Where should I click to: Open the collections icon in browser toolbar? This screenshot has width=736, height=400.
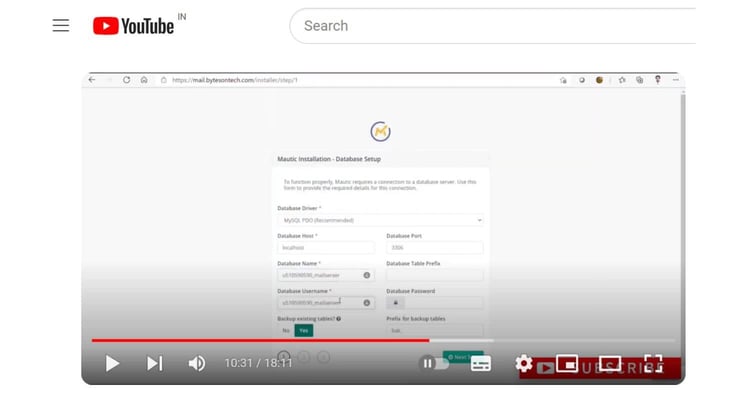tap(639, 80)
